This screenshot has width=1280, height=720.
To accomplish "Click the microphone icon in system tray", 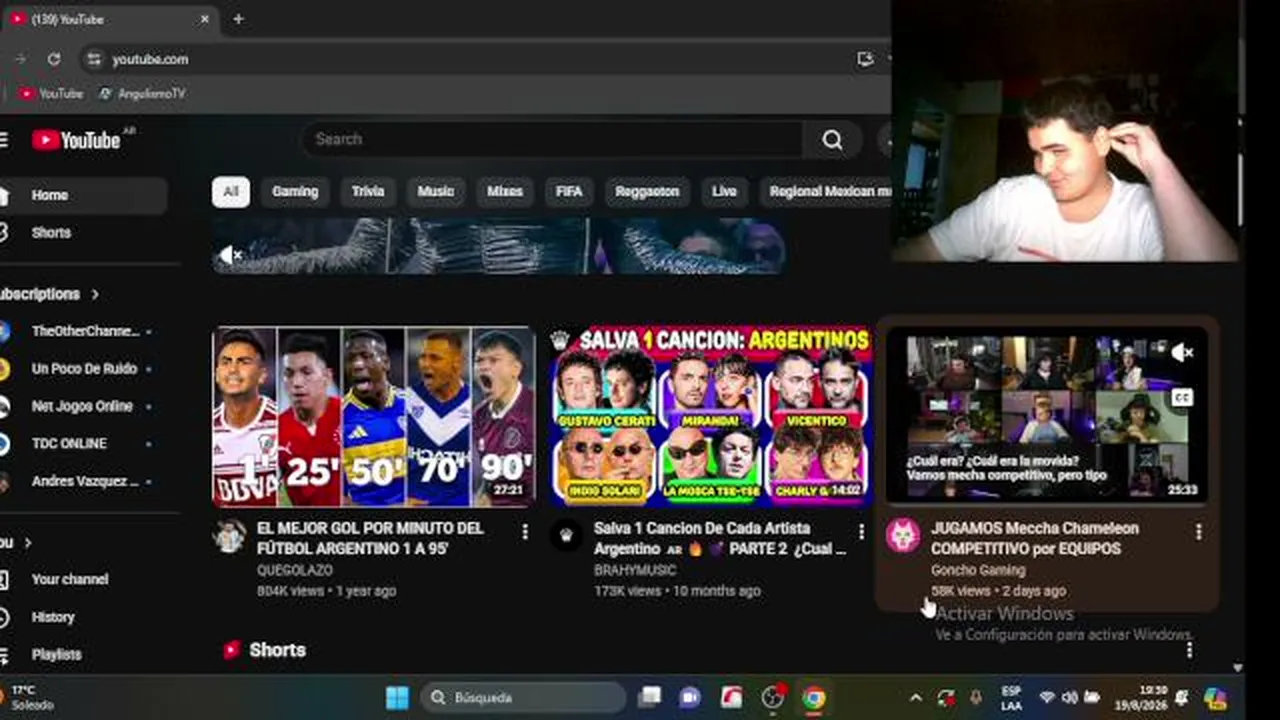I will tap(976, 697).
